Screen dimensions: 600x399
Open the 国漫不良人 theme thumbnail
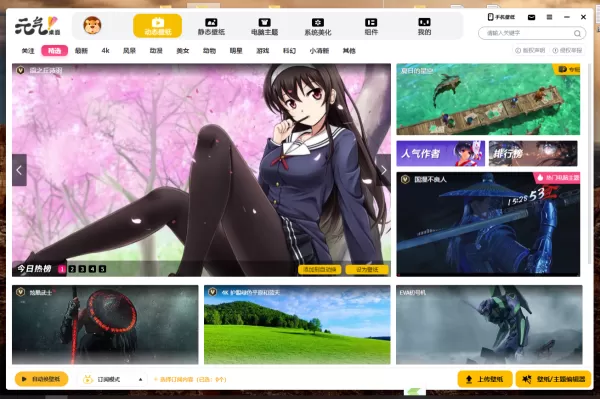(x=488, y=224)
